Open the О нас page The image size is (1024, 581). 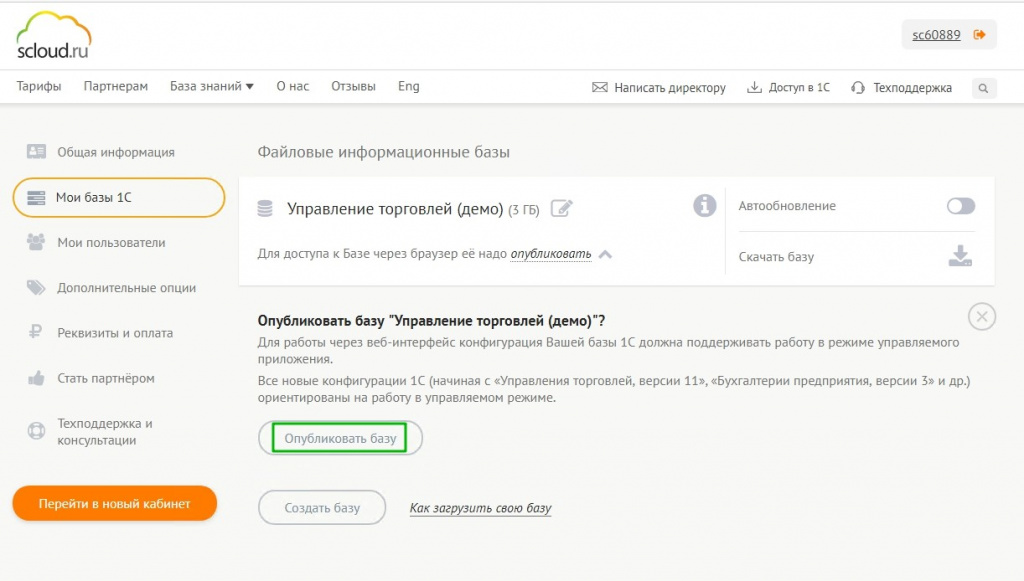click(x=293, y=86)
